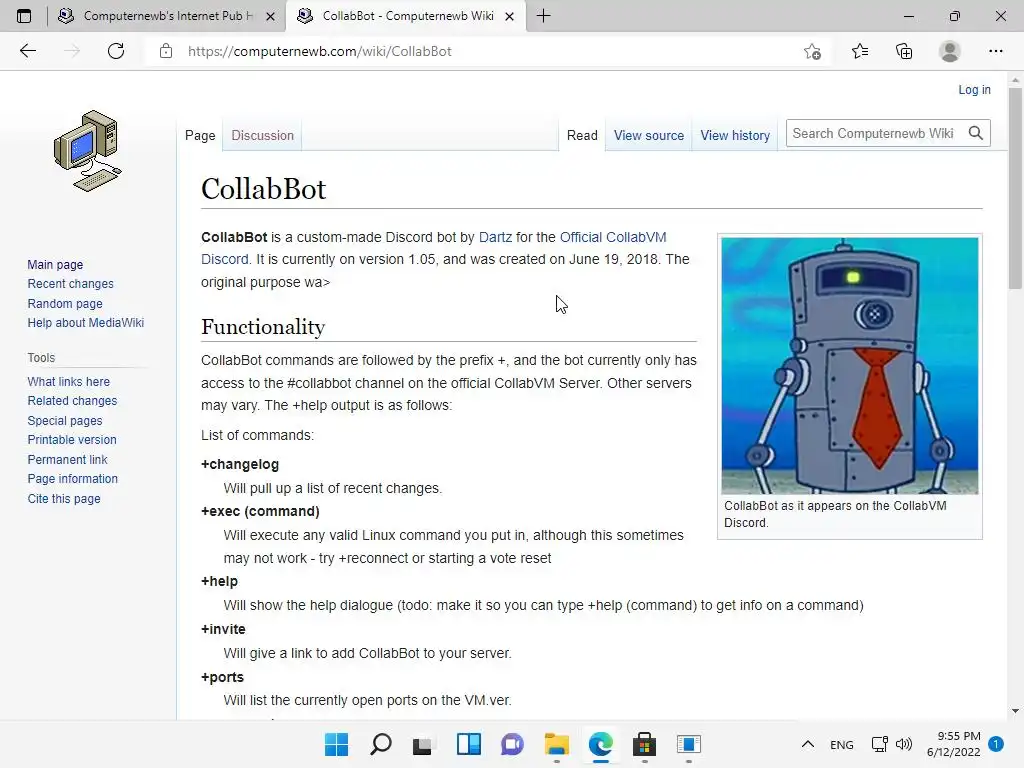Open File Explorer from taskbar
The height and width of the screenshot is (768, 1024).
click(556, 744)
